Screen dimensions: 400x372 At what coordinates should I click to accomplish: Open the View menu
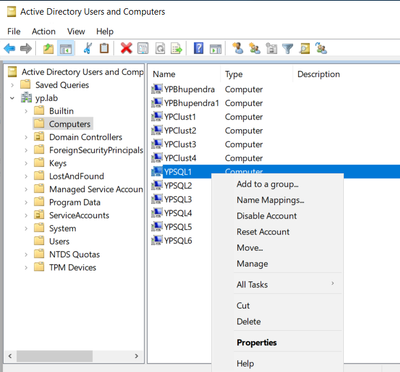pyautogui.click(x=76, y=31)
